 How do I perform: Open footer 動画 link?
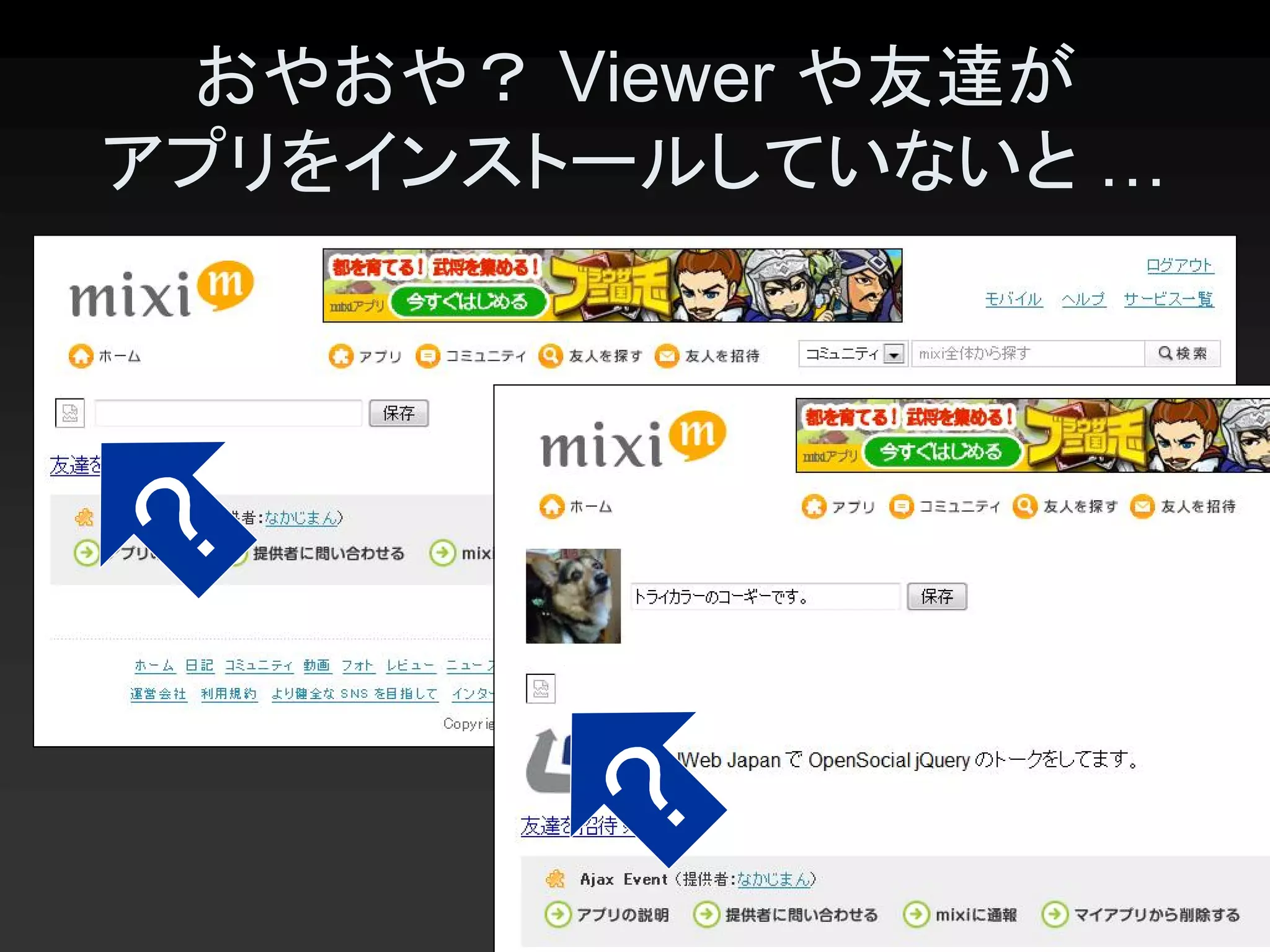[317, 666]
